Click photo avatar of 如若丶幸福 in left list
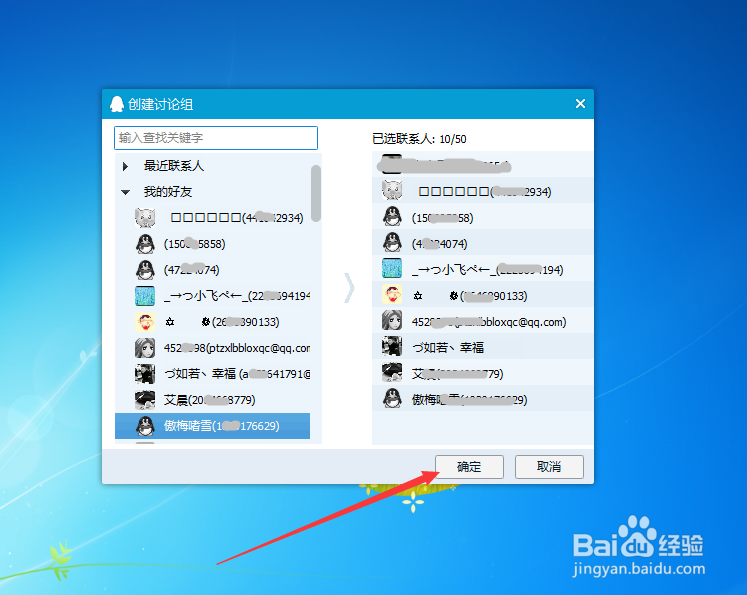The height and width of the screenshot is (595, 747). [x=145, y=374]
